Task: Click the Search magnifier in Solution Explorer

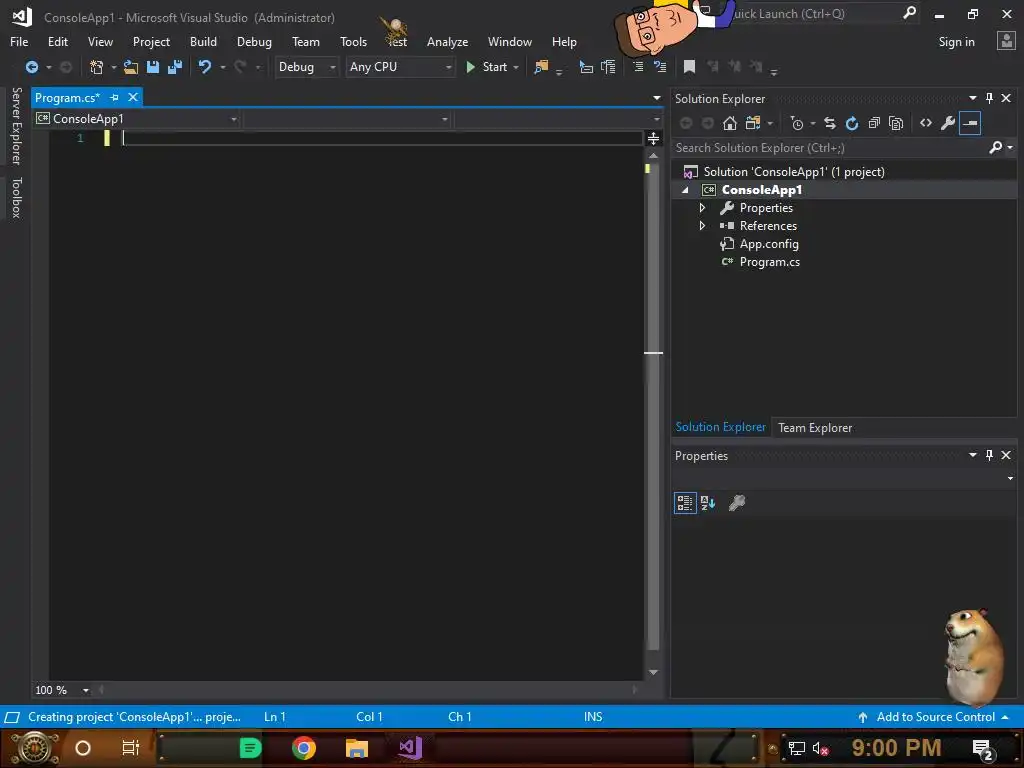Action: click(x=995, y=148)
